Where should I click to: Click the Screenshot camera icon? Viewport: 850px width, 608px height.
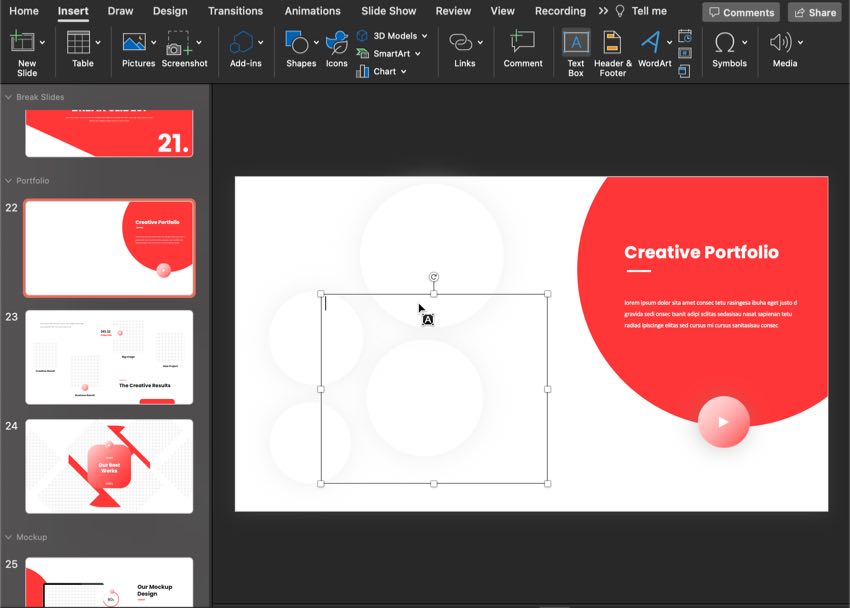tap(178, 43)
